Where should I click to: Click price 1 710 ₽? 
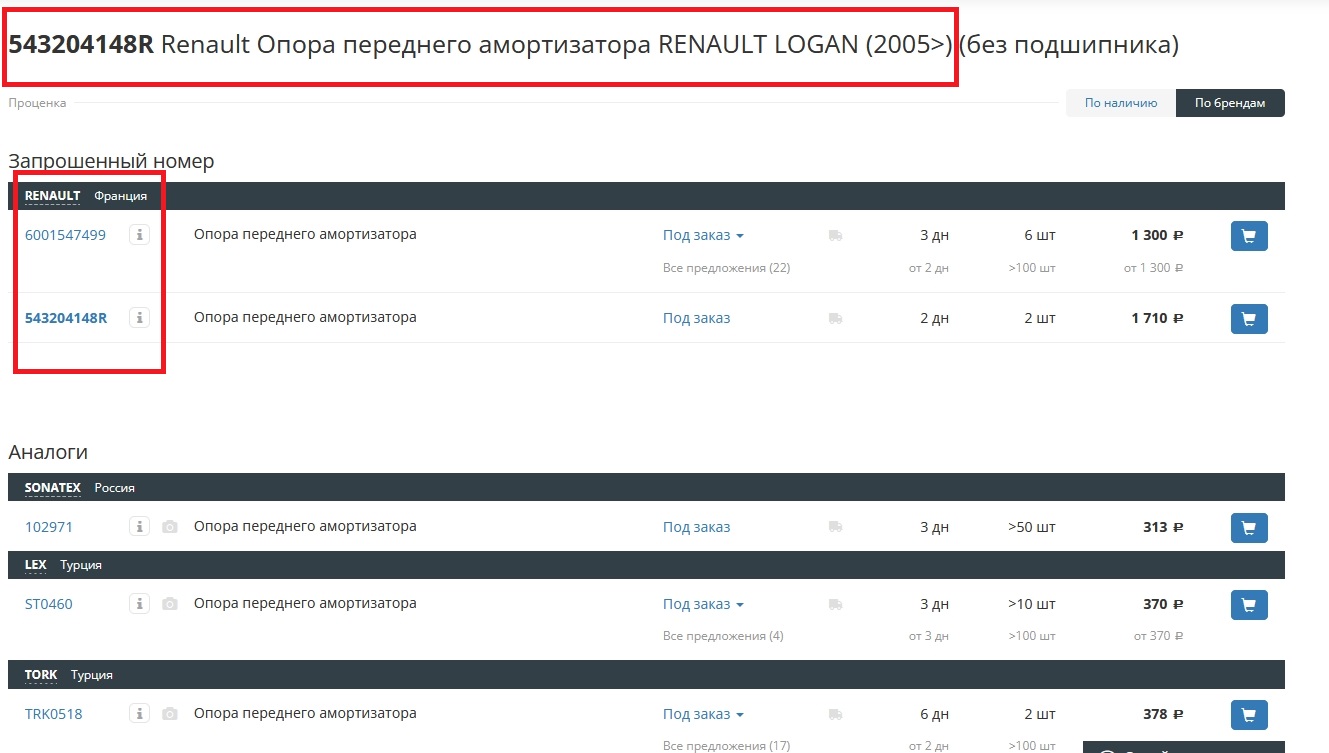pyautogui.click(x=1157, y=319)
